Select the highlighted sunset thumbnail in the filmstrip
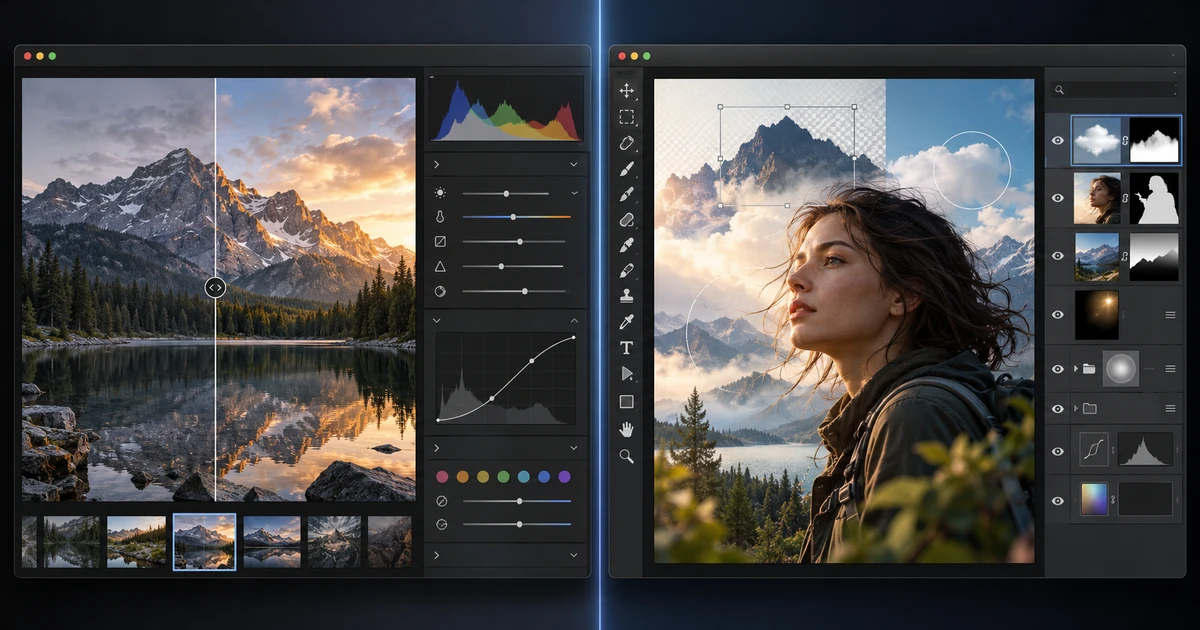 pyautogui.click(x=204, y=542)
